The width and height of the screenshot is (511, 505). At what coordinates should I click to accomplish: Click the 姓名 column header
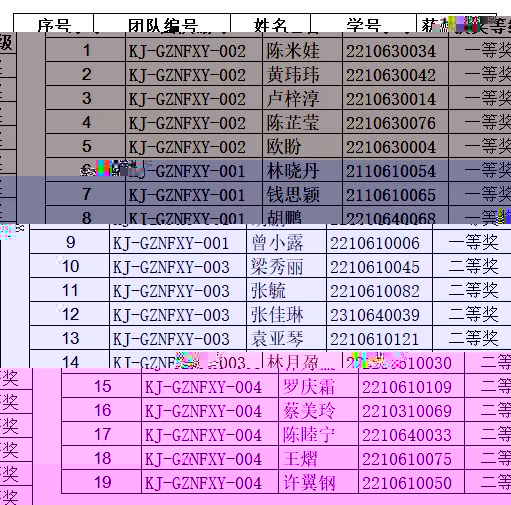[270, 23]
